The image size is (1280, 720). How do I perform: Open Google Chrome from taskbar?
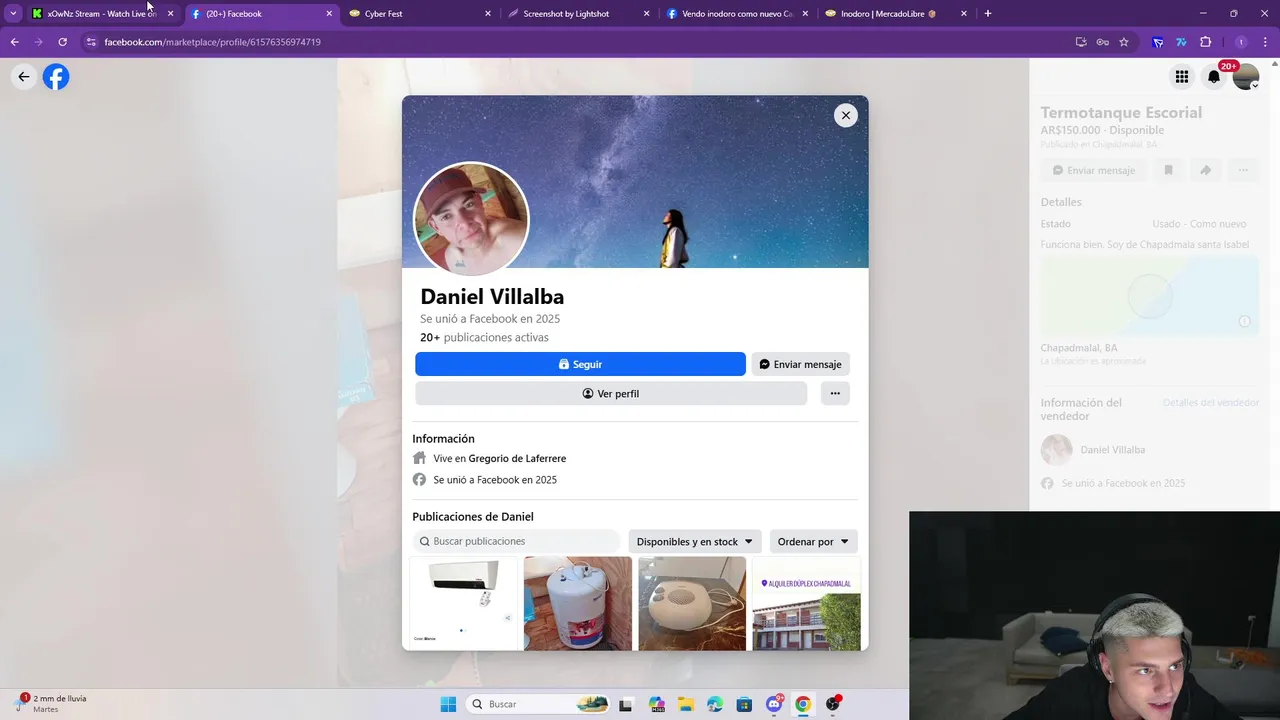pyautogui.click(x=803, y=704)
